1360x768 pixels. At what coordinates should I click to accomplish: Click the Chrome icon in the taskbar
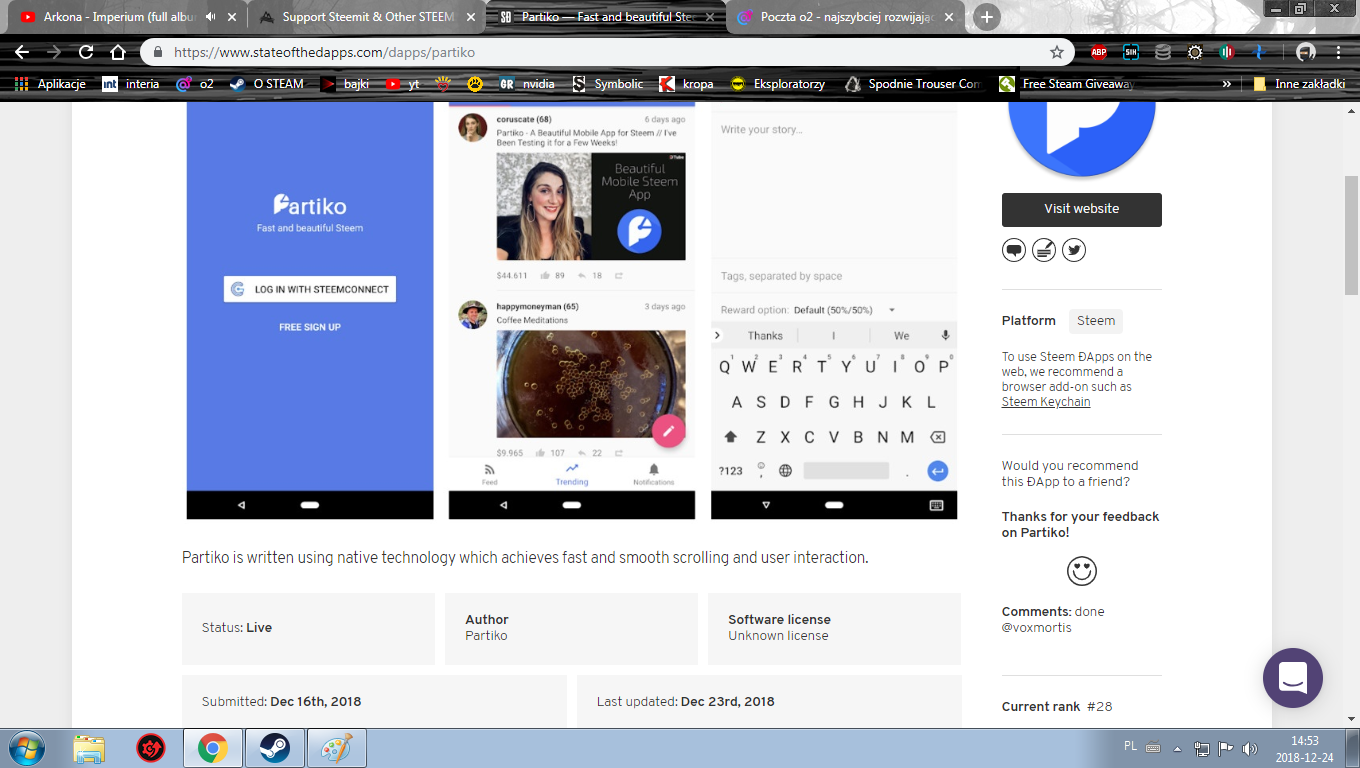pos(212,748)
